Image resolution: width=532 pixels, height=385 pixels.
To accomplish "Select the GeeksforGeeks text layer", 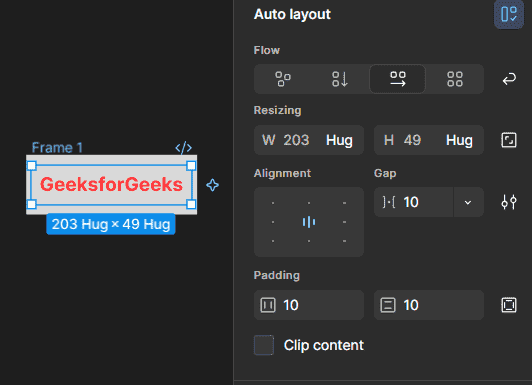I will point(111,185).
